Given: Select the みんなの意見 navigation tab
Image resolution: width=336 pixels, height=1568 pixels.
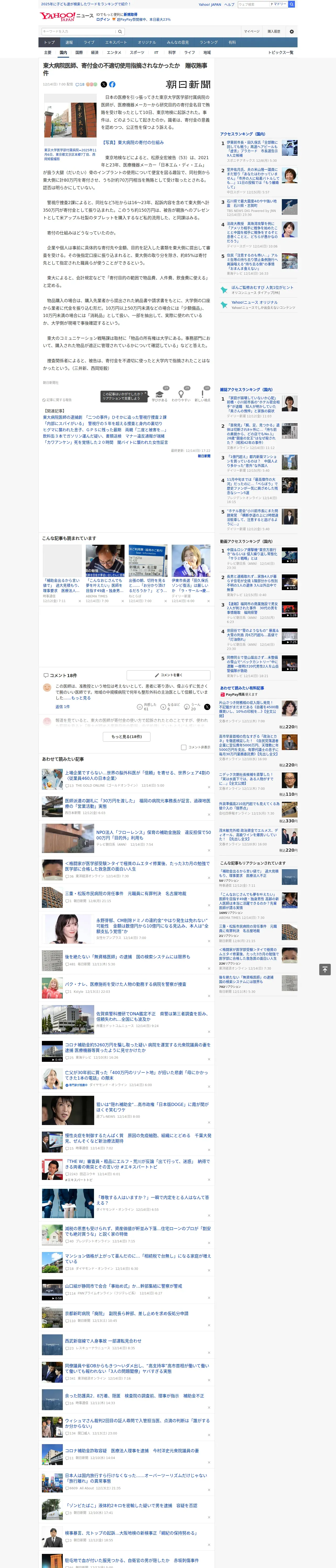Looking at the screenshot, I should click(178, 43).
